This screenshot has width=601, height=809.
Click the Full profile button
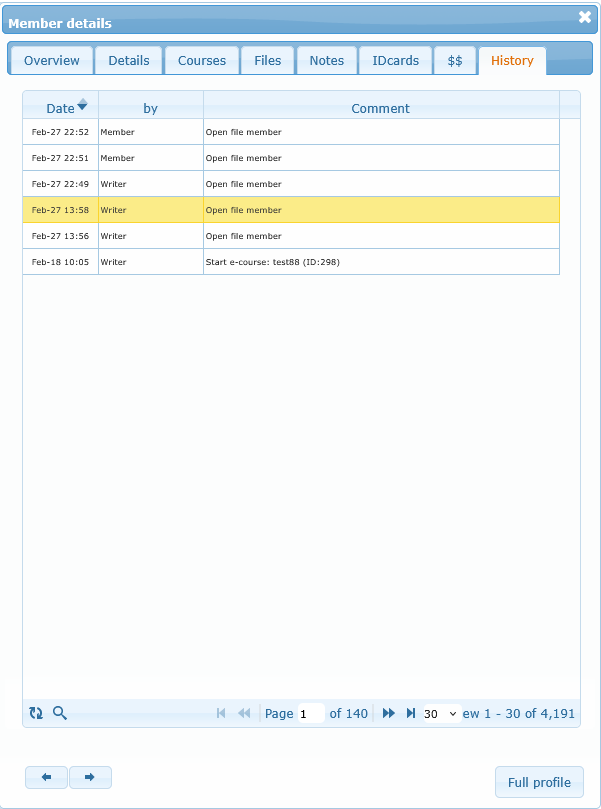pyautogui.click(x=539, y=782)
